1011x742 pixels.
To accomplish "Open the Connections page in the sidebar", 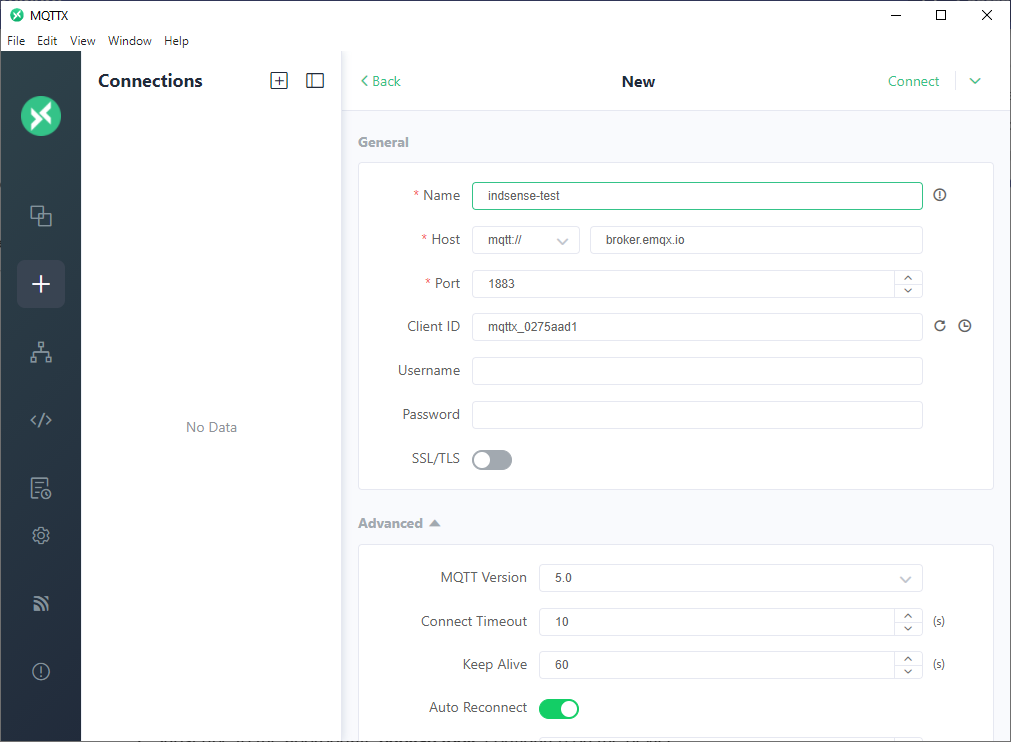I will click(x=41, y=216).
